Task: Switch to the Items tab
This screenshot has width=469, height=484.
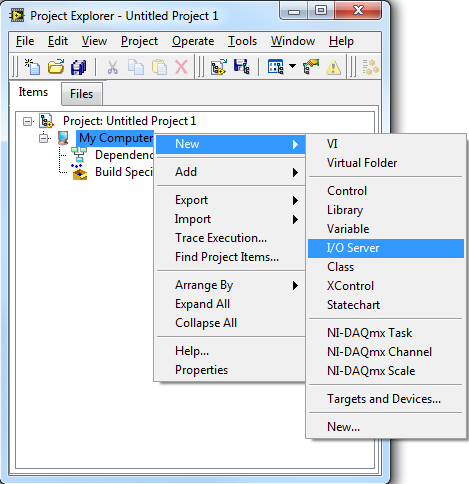Action: 33,92
